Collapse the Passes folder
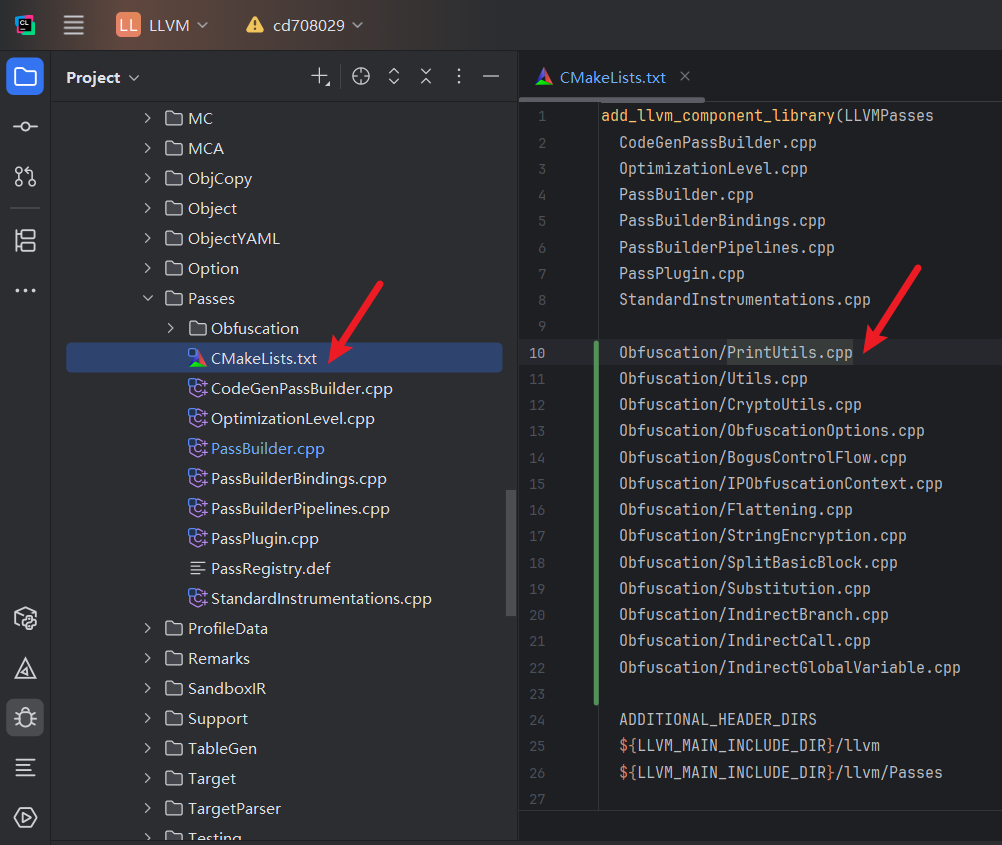Screen dimensions: 1002x845 [x=147, y=298]
